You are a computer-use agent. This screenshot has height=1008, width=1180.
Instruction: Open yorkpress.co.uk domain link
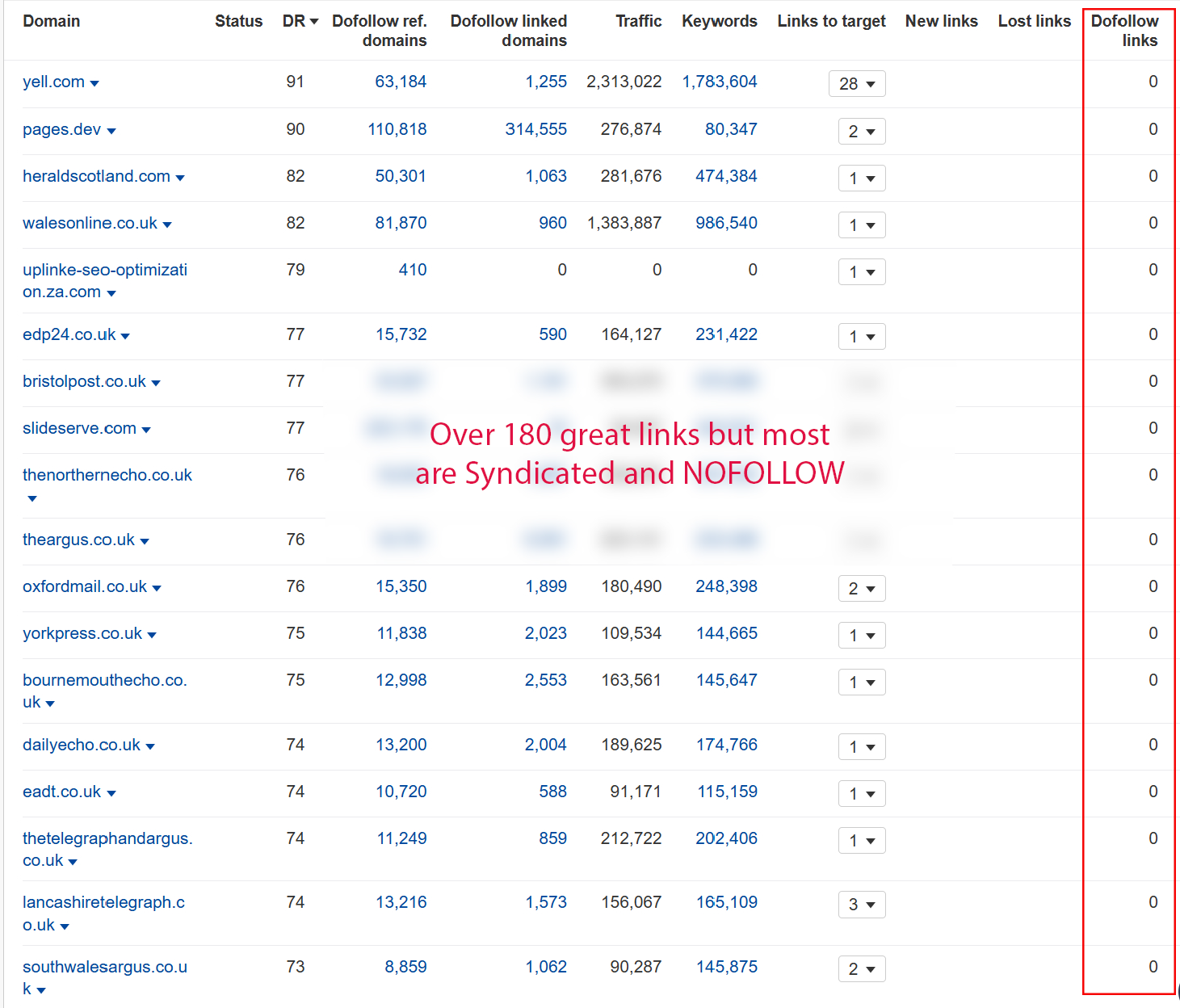coord(82,633)
